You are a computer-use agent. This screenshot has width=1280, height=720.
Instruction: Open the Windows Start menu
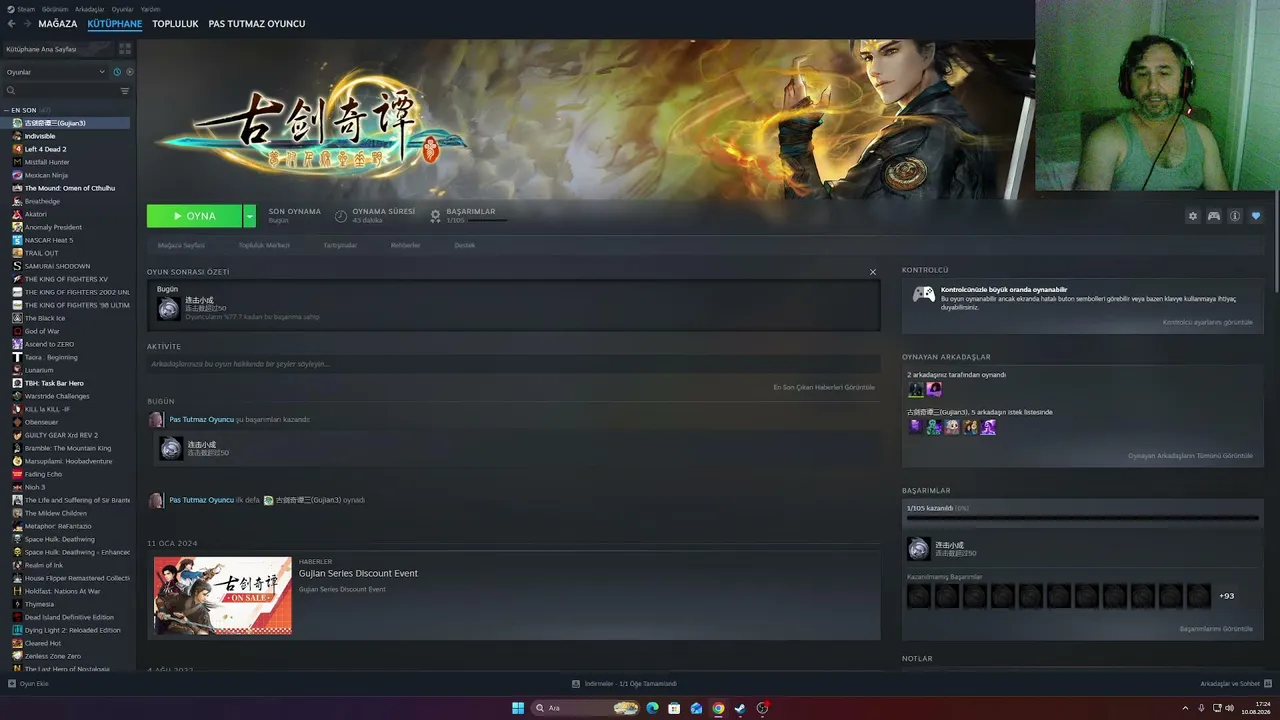click(x=518, y=708)
